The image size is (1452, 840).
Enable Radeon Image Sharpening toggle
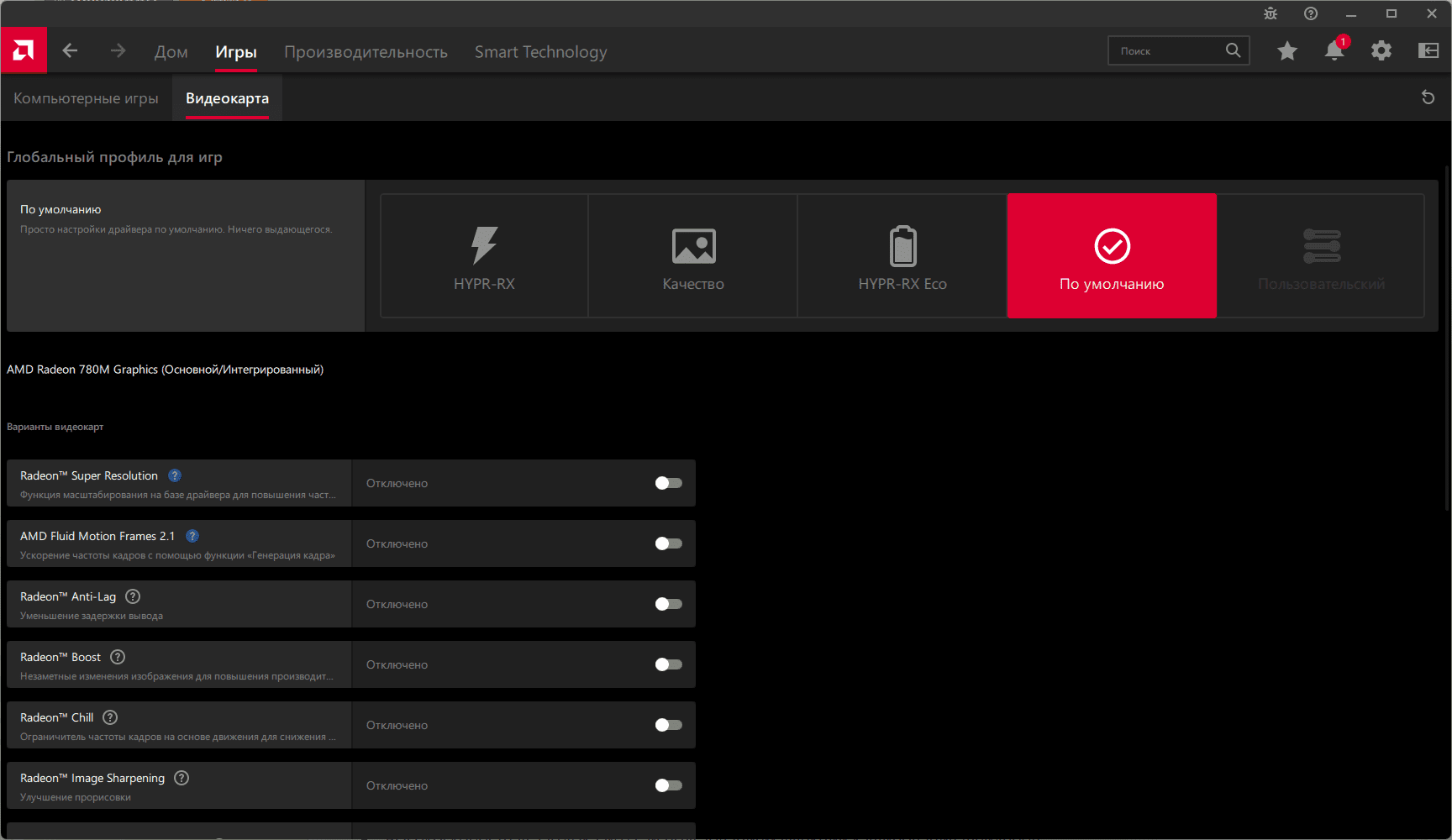pos(669,785)
